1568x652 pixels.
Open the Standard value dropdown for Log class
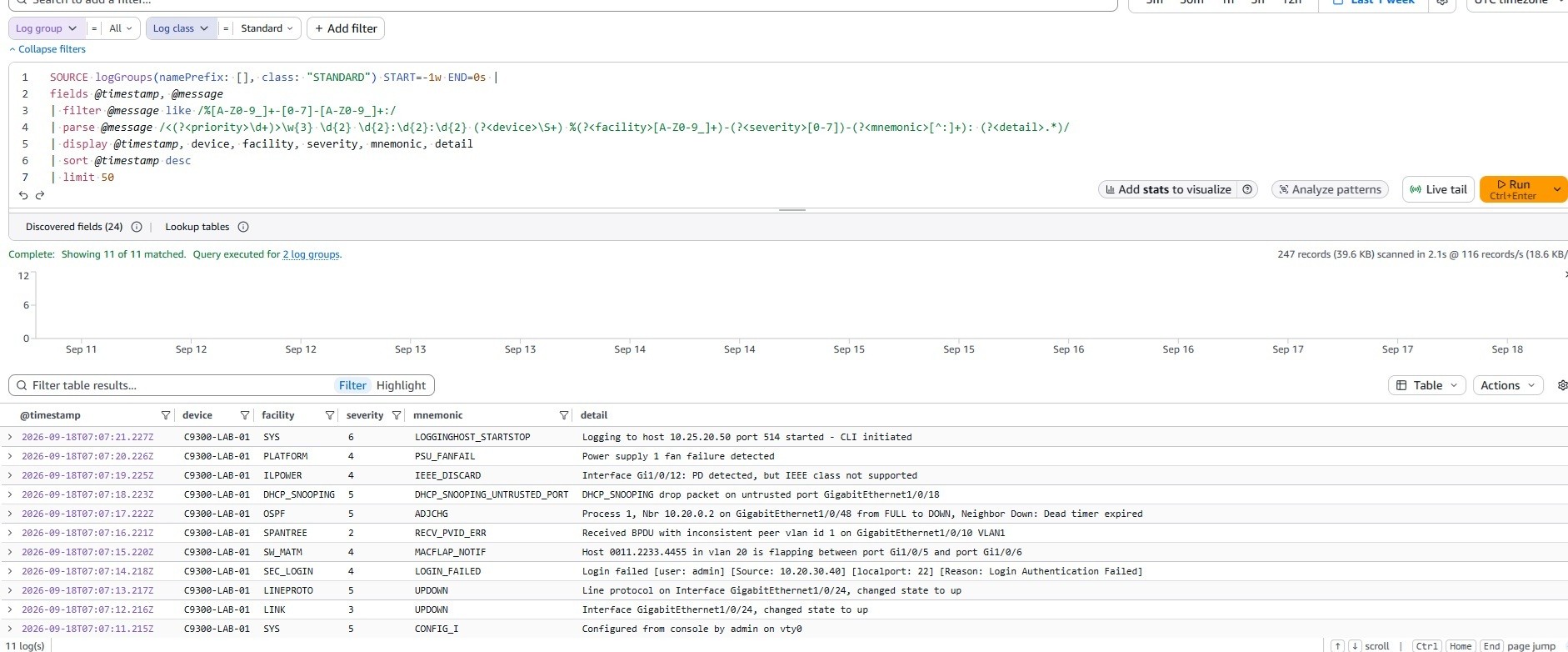click(x=267, y=28)
